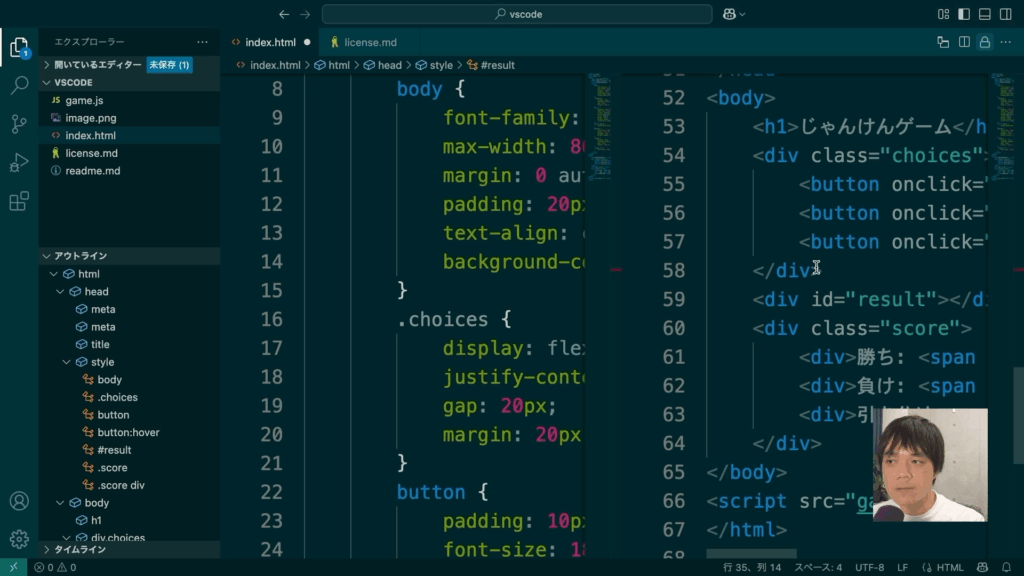Toggle the editor group lock icon

[x=985, y=42]
